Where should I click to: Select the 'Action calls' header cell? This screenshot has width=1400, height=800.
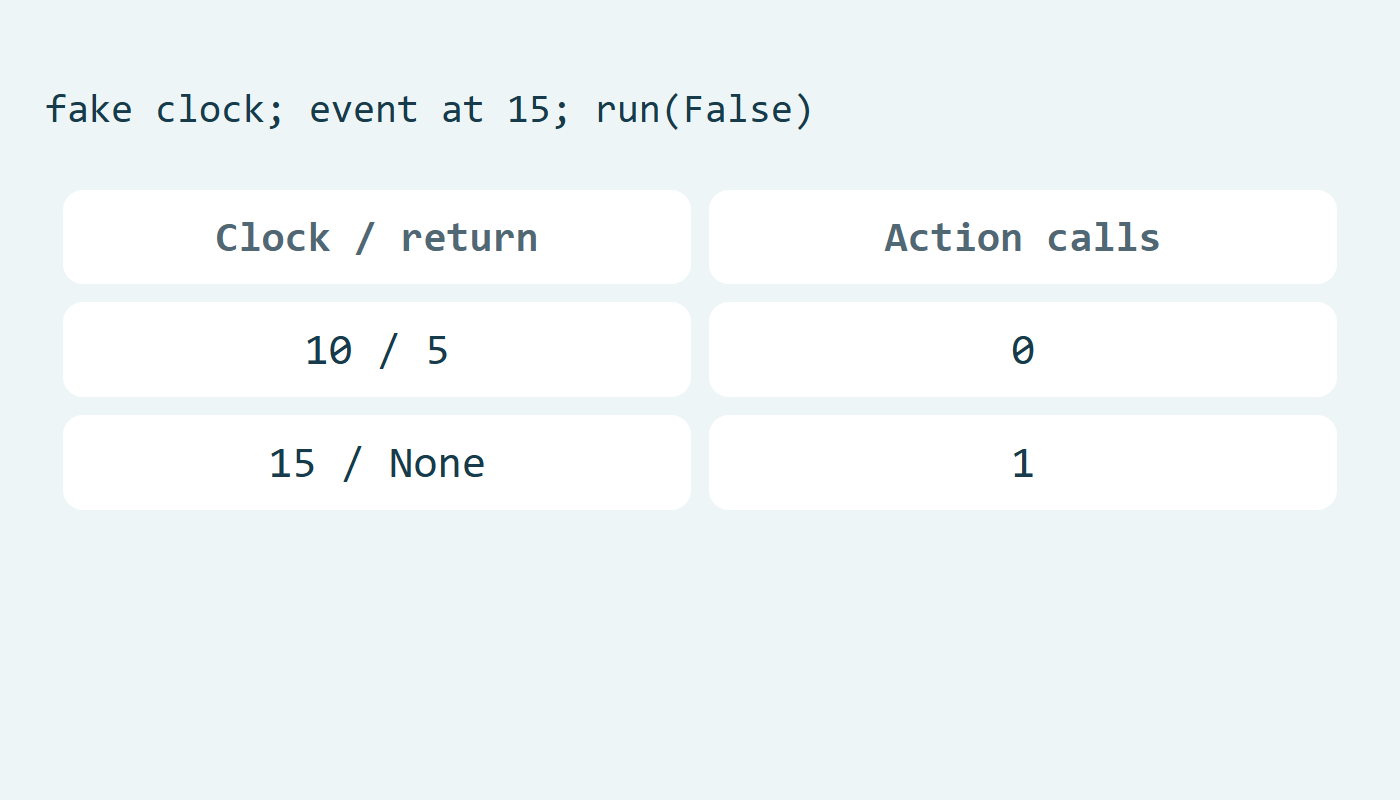click(1023, 237)
